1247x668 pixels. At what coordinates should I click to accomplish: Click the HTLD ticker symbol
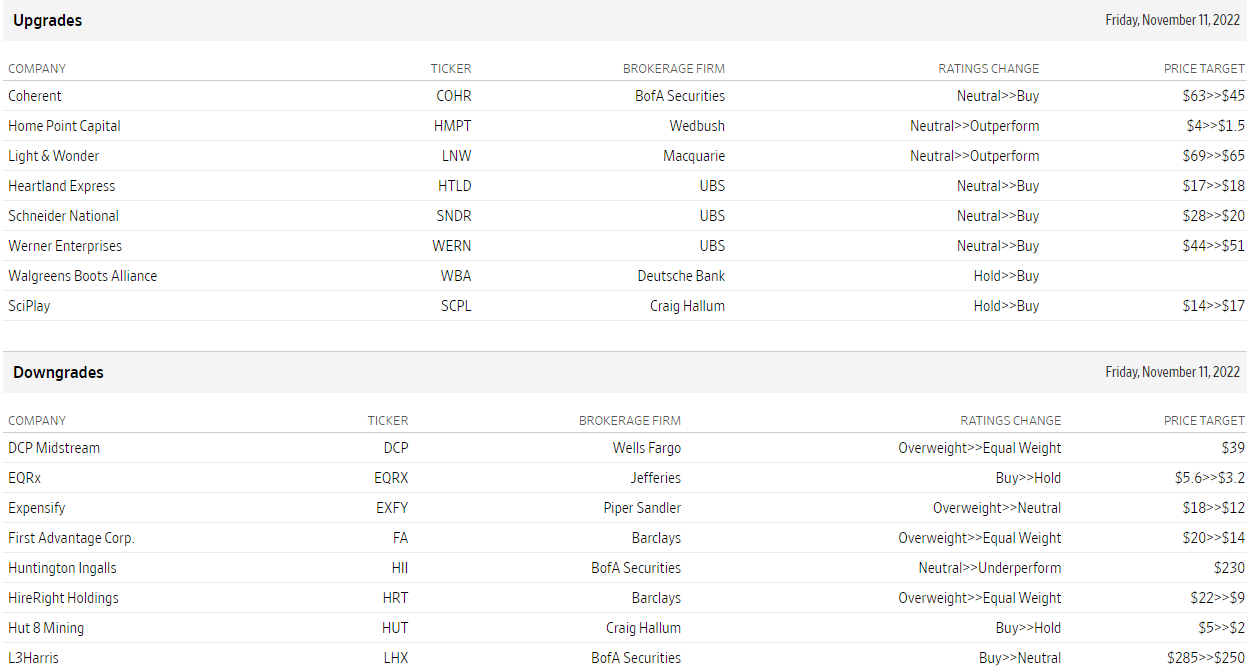point(454,186)
